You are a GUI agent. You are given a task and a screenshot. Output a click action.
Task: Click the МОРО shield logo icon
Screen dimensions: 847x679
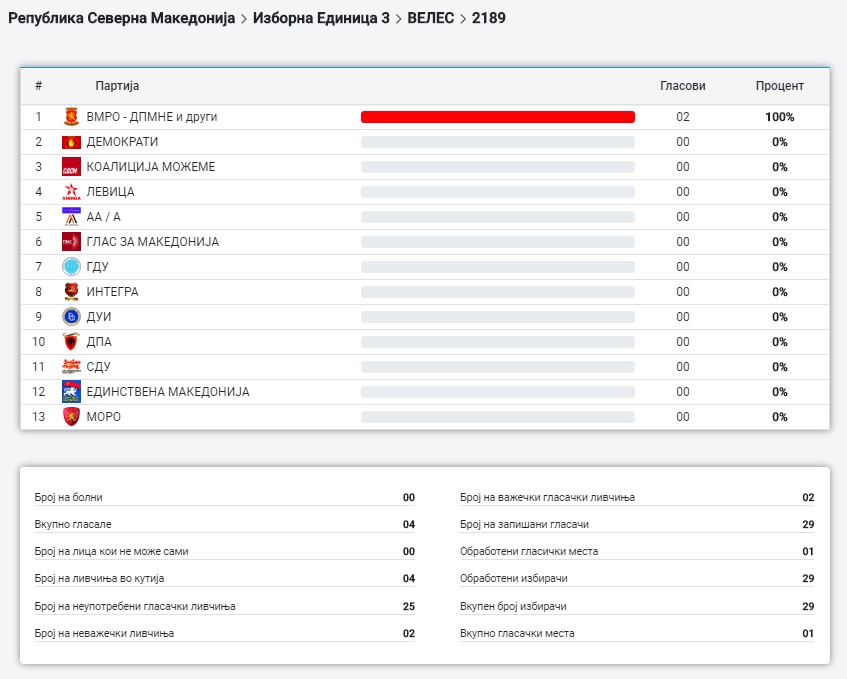point(71,417)
